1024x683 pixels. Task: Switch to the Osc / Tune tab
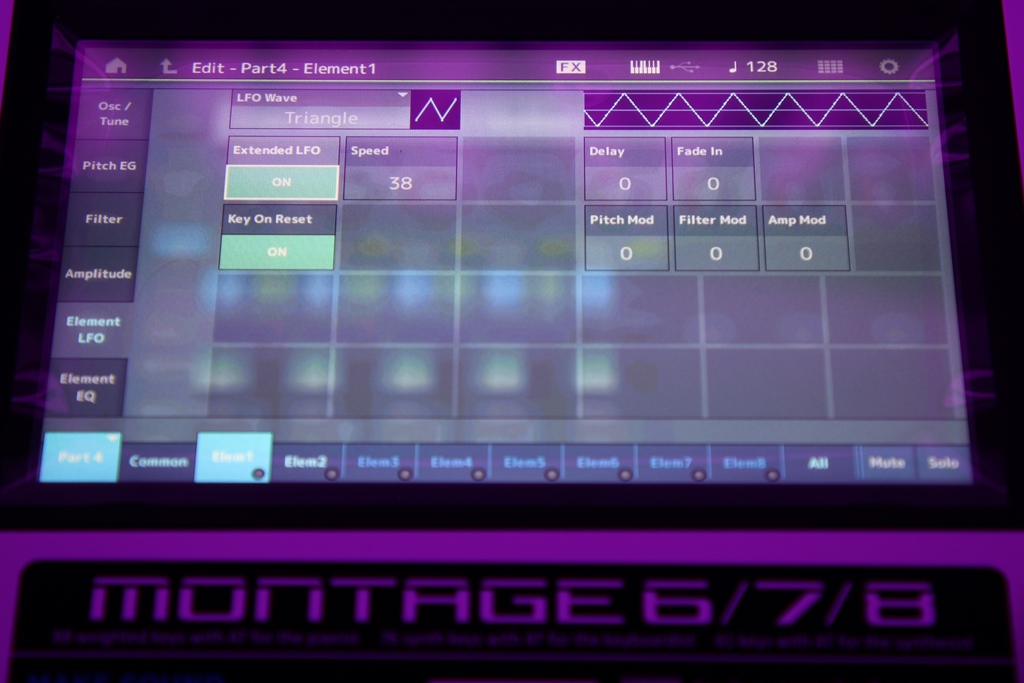[x=114, y=114]
